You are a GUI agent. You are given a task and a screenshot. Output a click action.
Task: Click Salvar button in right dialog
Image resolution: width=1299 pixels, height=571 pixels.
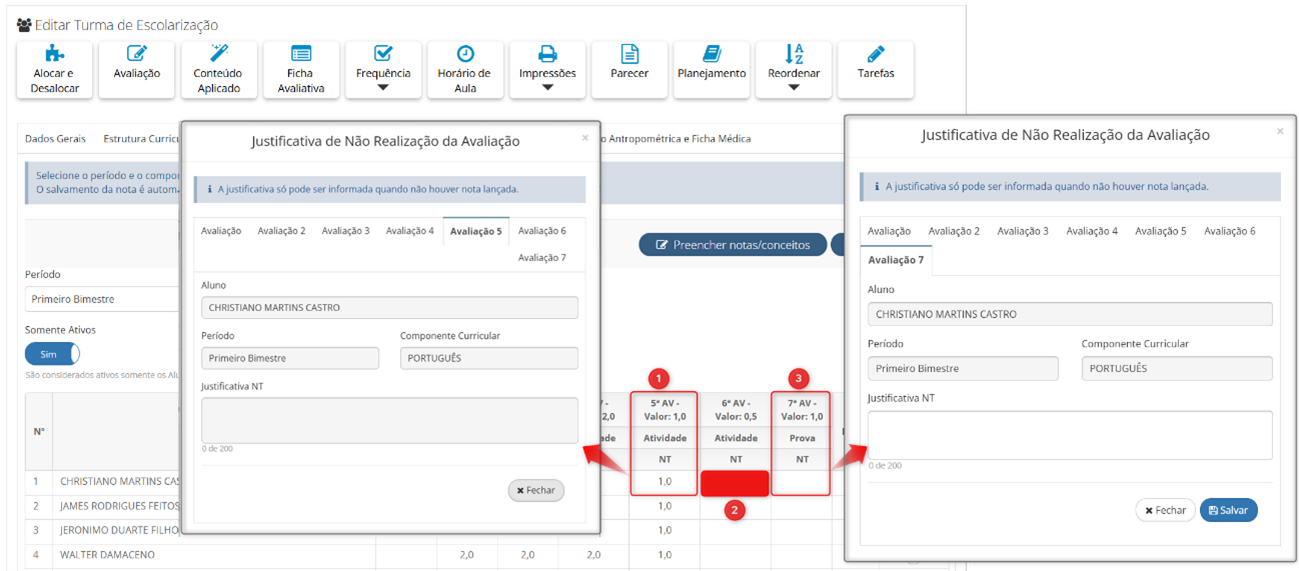tap(1228, 510)
